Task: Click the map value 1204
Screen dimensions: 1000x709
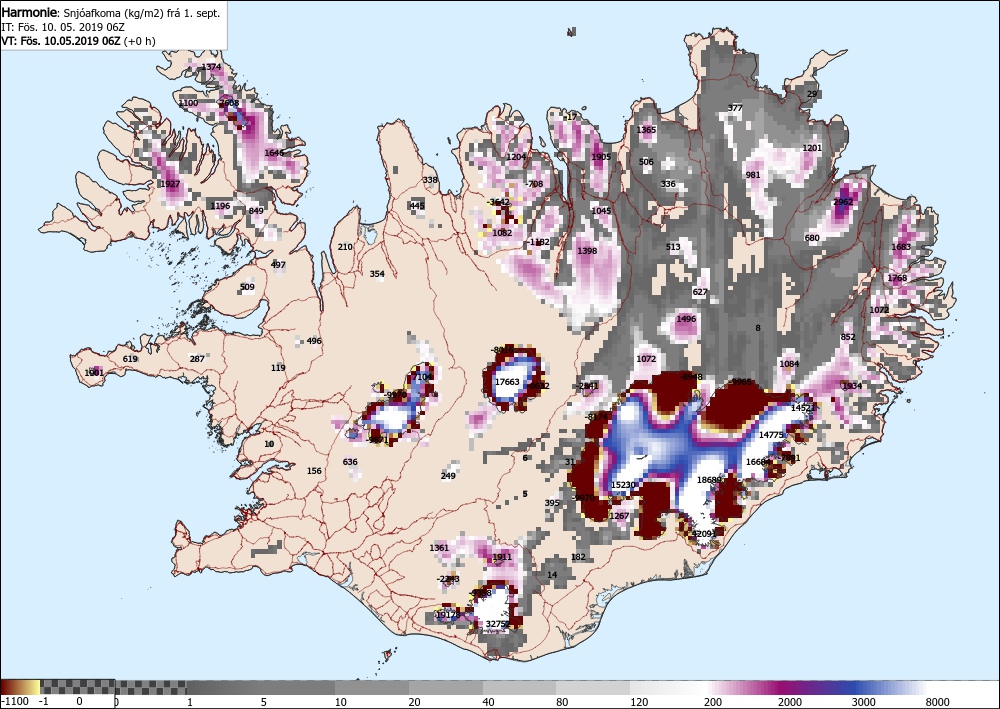Action: (x=516, y=157)
